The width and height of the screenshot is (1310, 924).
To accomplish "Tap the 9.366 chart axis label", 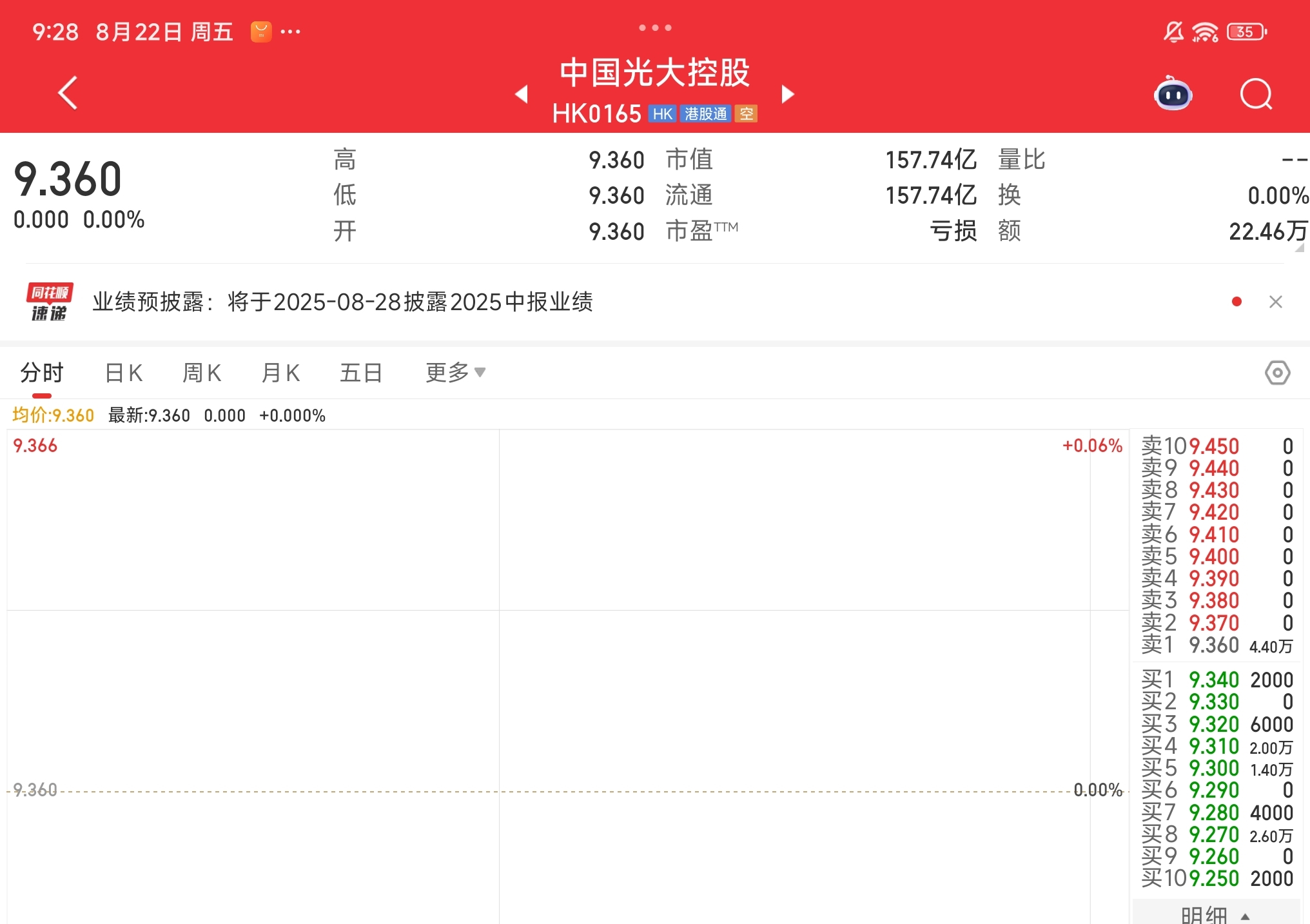I will (x=35, y=446).
